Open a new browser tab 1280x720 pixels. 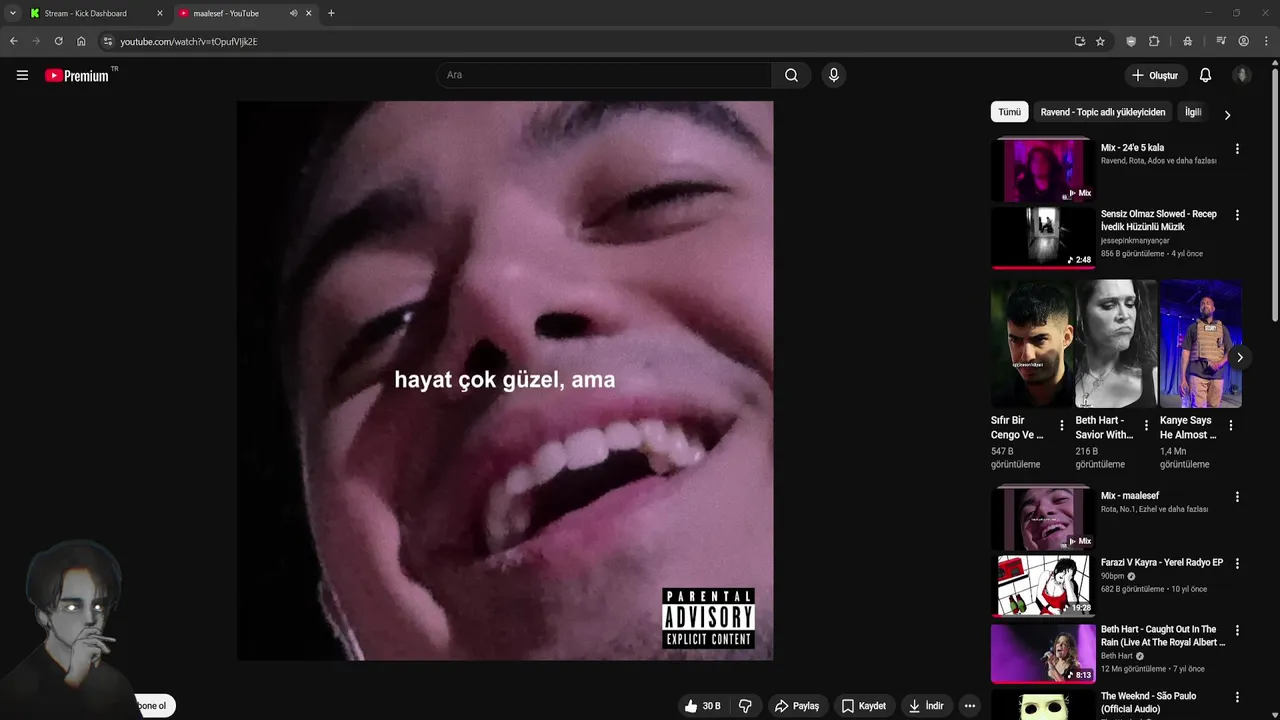coord(331,13)
